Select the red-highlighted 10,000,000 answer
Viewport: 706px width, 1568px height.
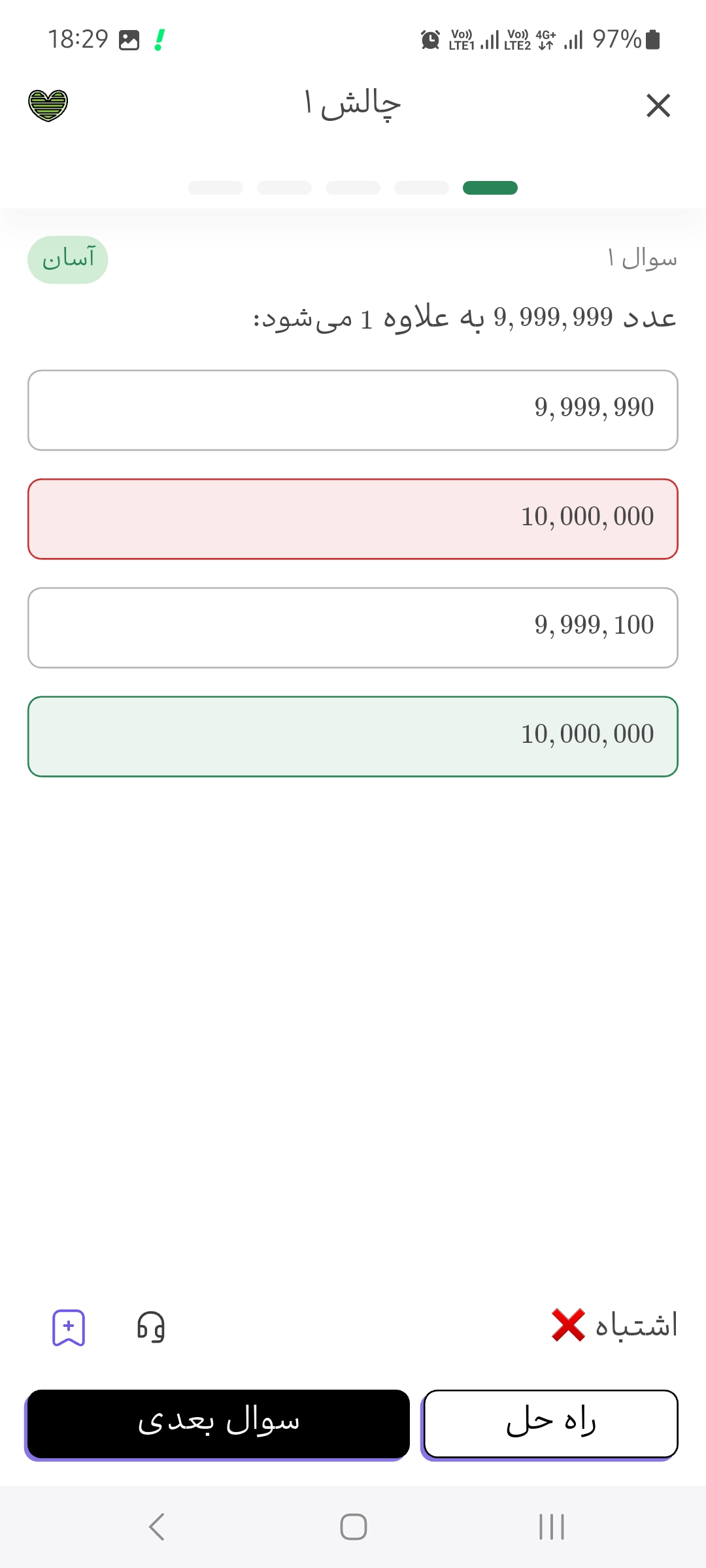point(353,519)
